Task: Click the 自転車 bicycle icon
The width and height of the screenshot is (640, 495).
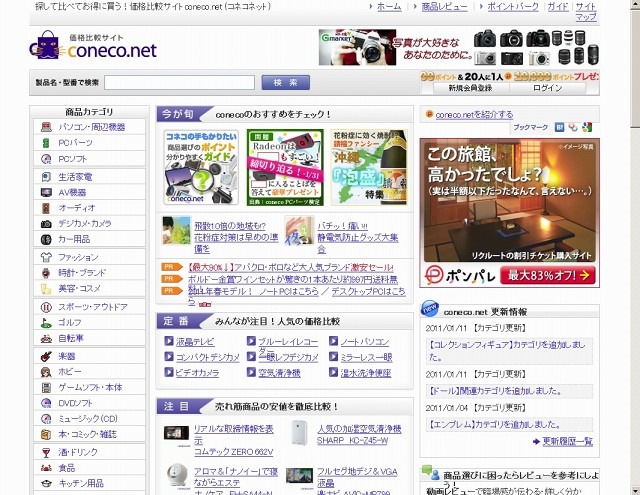Action: 46,338
